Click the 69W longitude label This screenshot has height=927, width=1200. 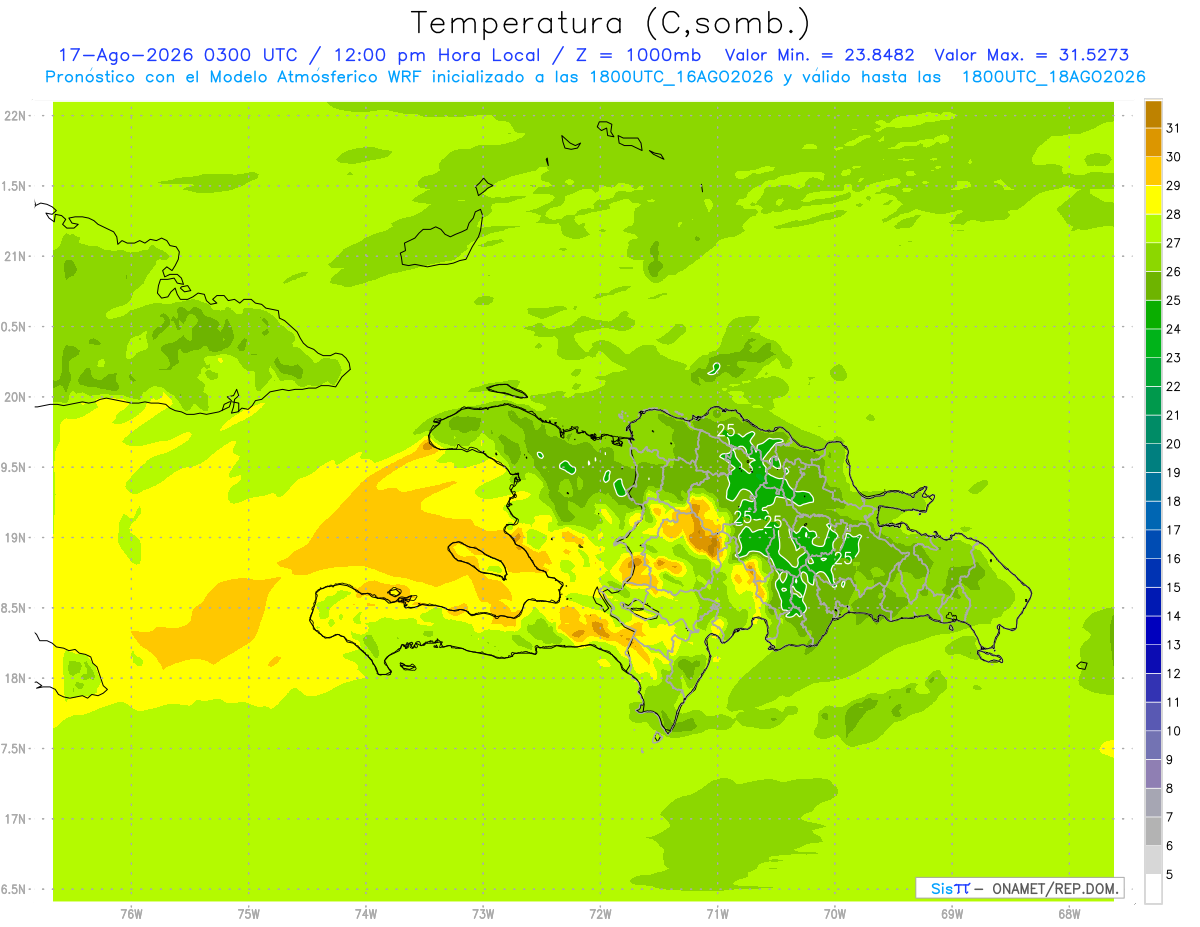pos(952,914)
